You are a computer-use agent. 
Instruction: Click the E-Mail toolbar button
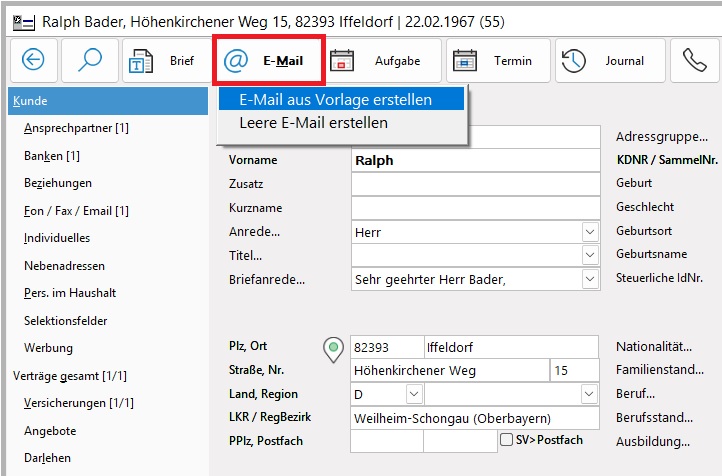[268, 61]
